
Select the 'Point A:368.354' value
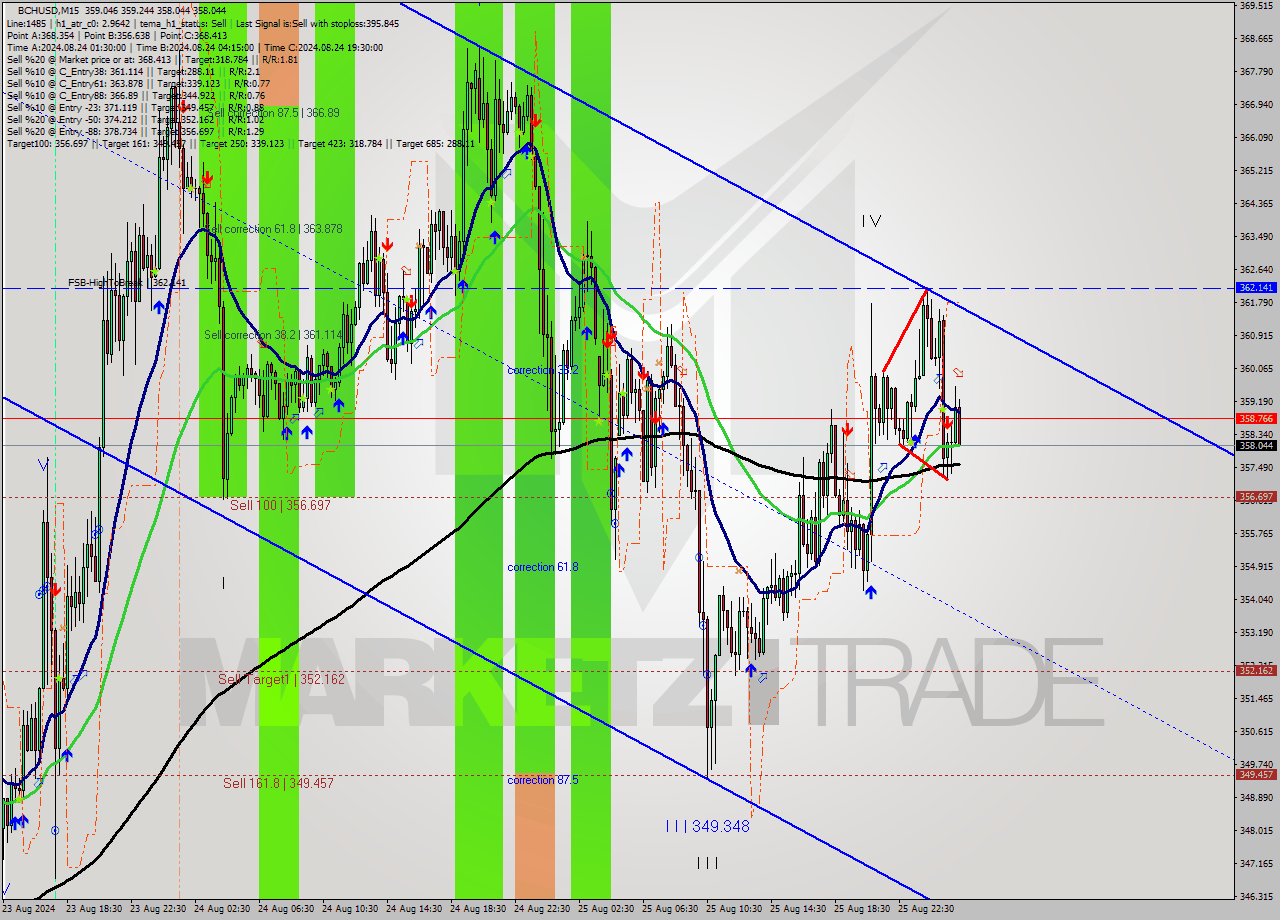pyautogui.click(x=40, y=35)
